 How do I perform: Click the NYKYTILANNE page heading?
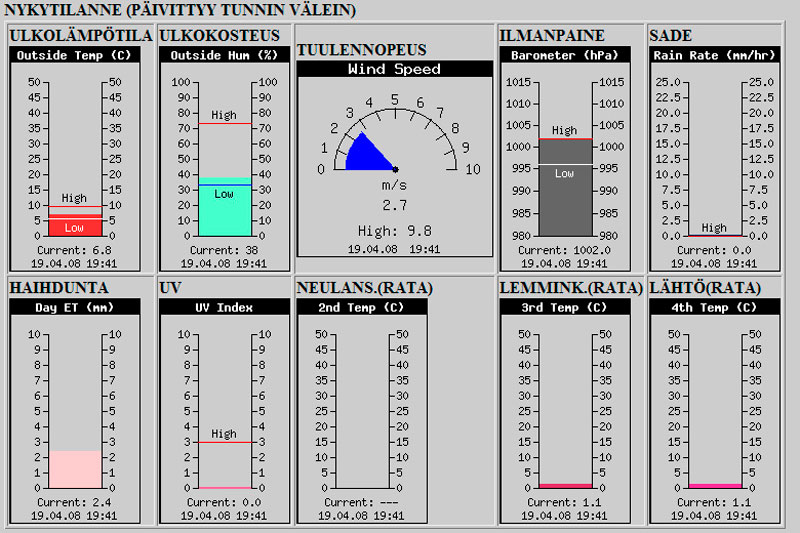point(180,10)
